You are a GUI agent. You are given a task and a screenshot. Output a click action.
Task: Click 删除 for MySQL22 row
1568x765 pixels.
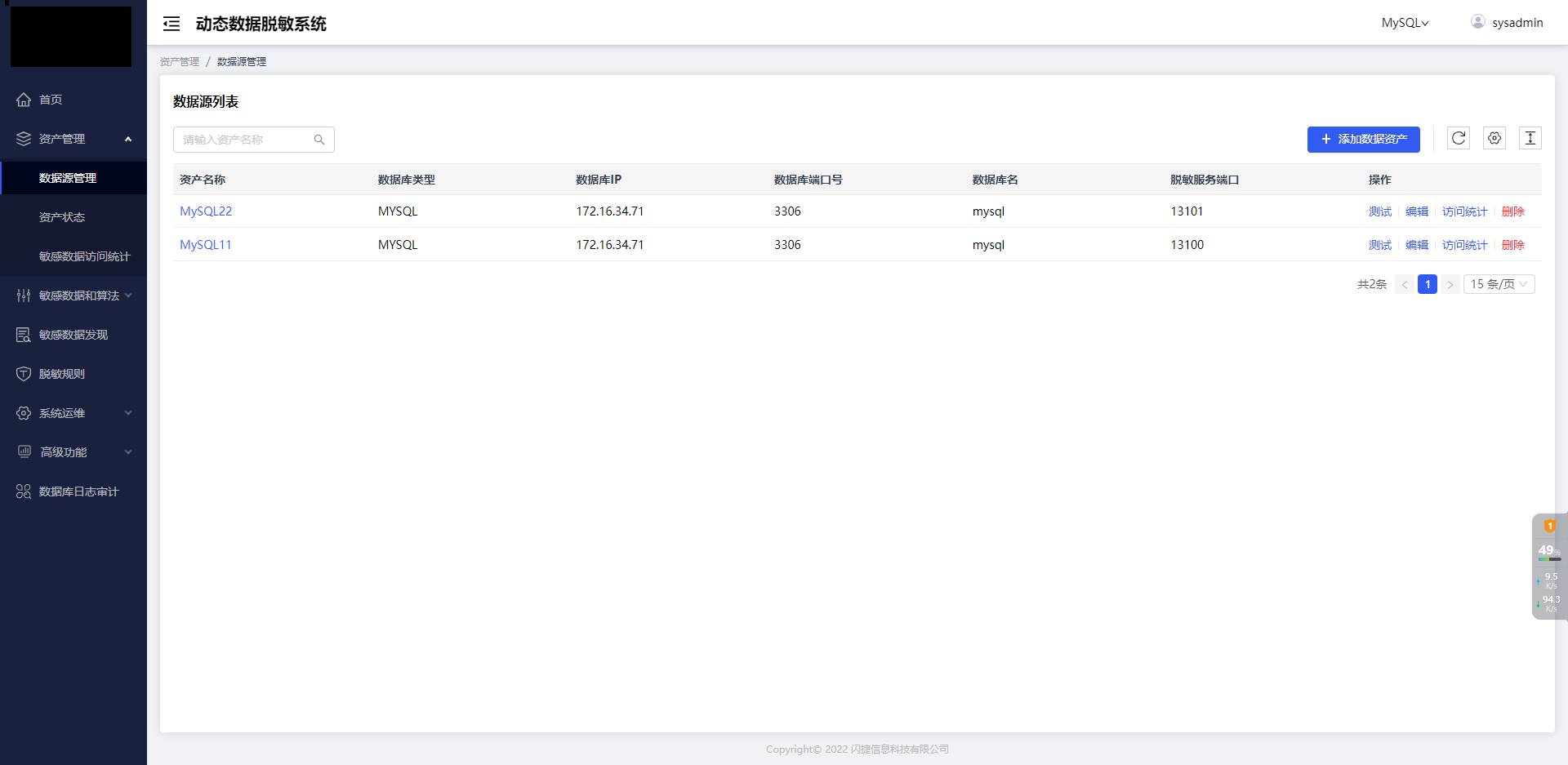(x=1513, y=211)
